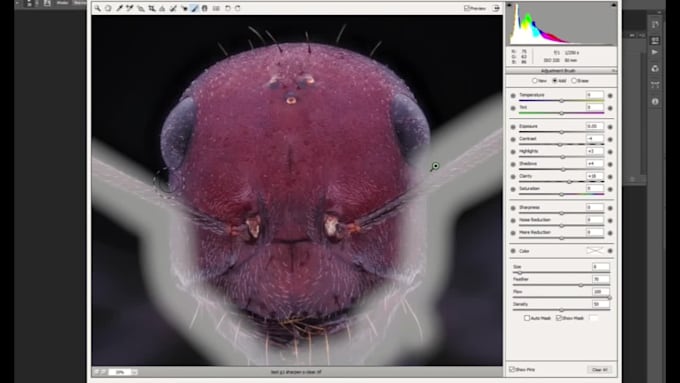This screenshot has height=383, width=680.
Task: Toggle the Show Pins checkbox
Action: (512, 370)
